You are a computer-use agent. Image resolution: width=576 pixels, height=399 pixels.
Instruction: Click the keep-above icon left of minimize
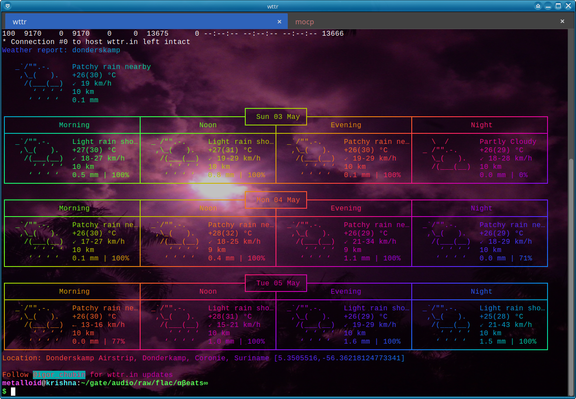538,6
